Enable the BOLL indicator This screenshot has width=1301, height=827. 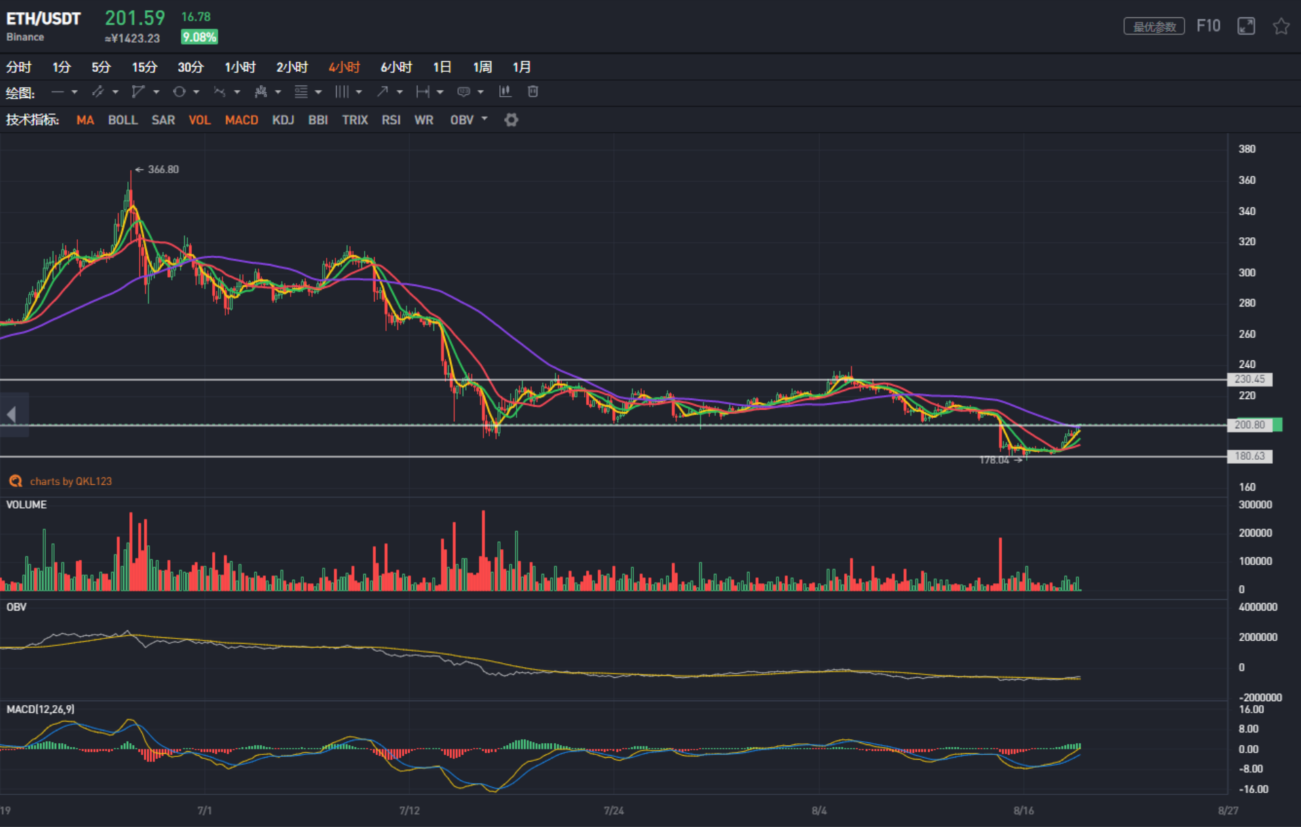(x=123, y=120)
